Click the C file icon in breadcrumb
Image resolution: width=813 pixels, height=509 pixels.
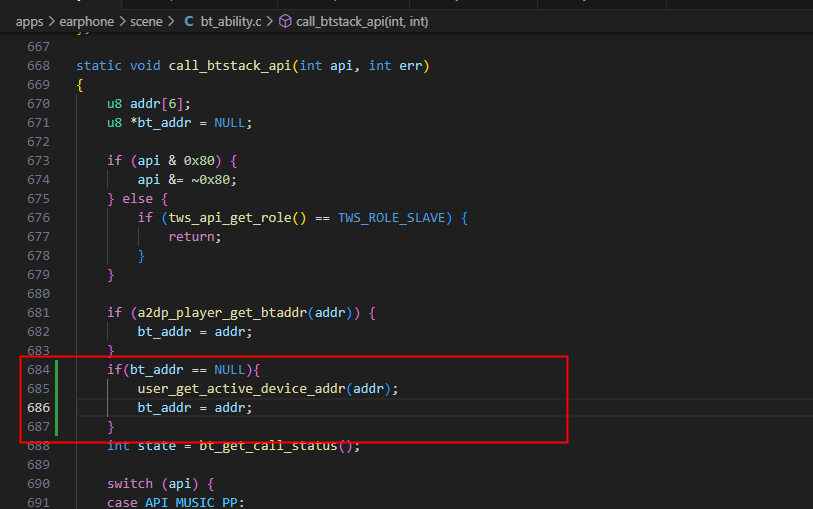pyautogui.click(x=189, y=22)
